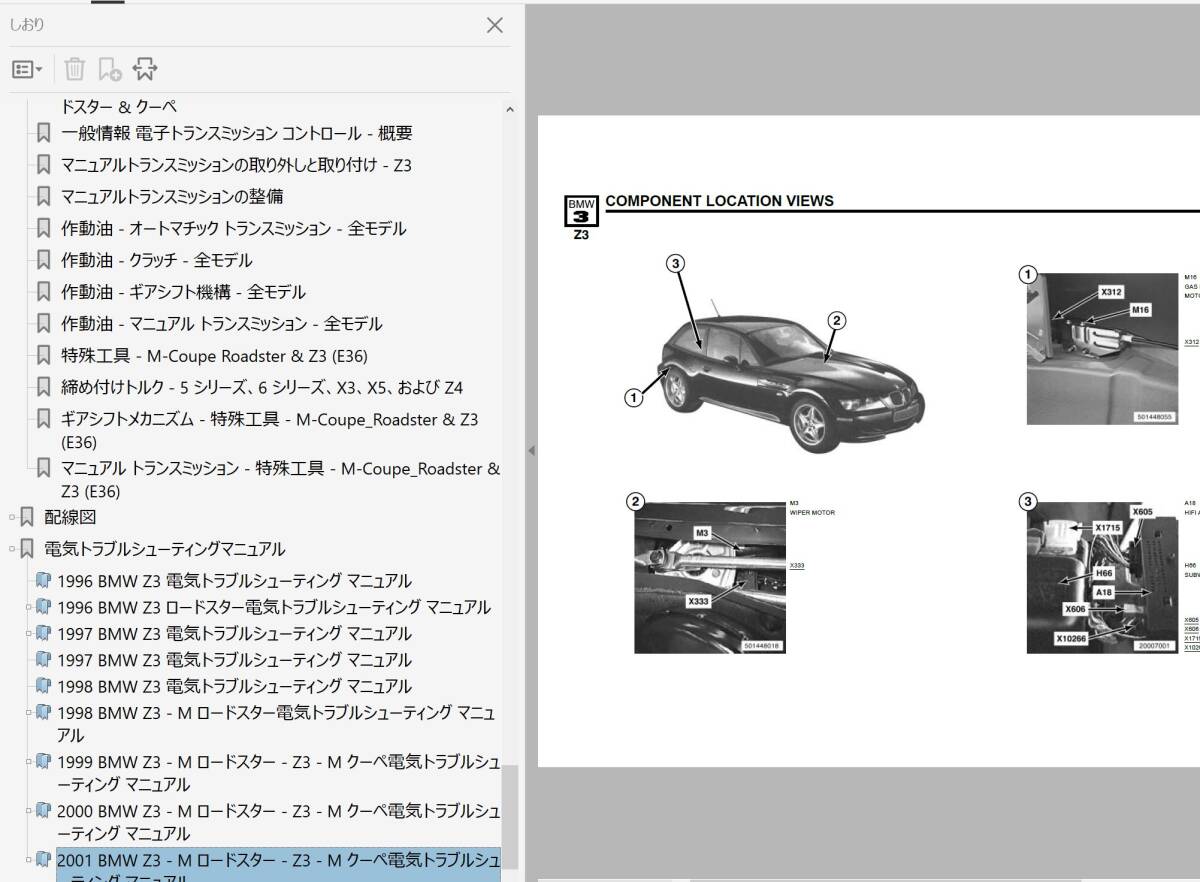The image size is (1200, 882).
Task: Open 1998 BMW Z3 電気トラブルシューティング マニュアル
Action: (x=234, y=686)
